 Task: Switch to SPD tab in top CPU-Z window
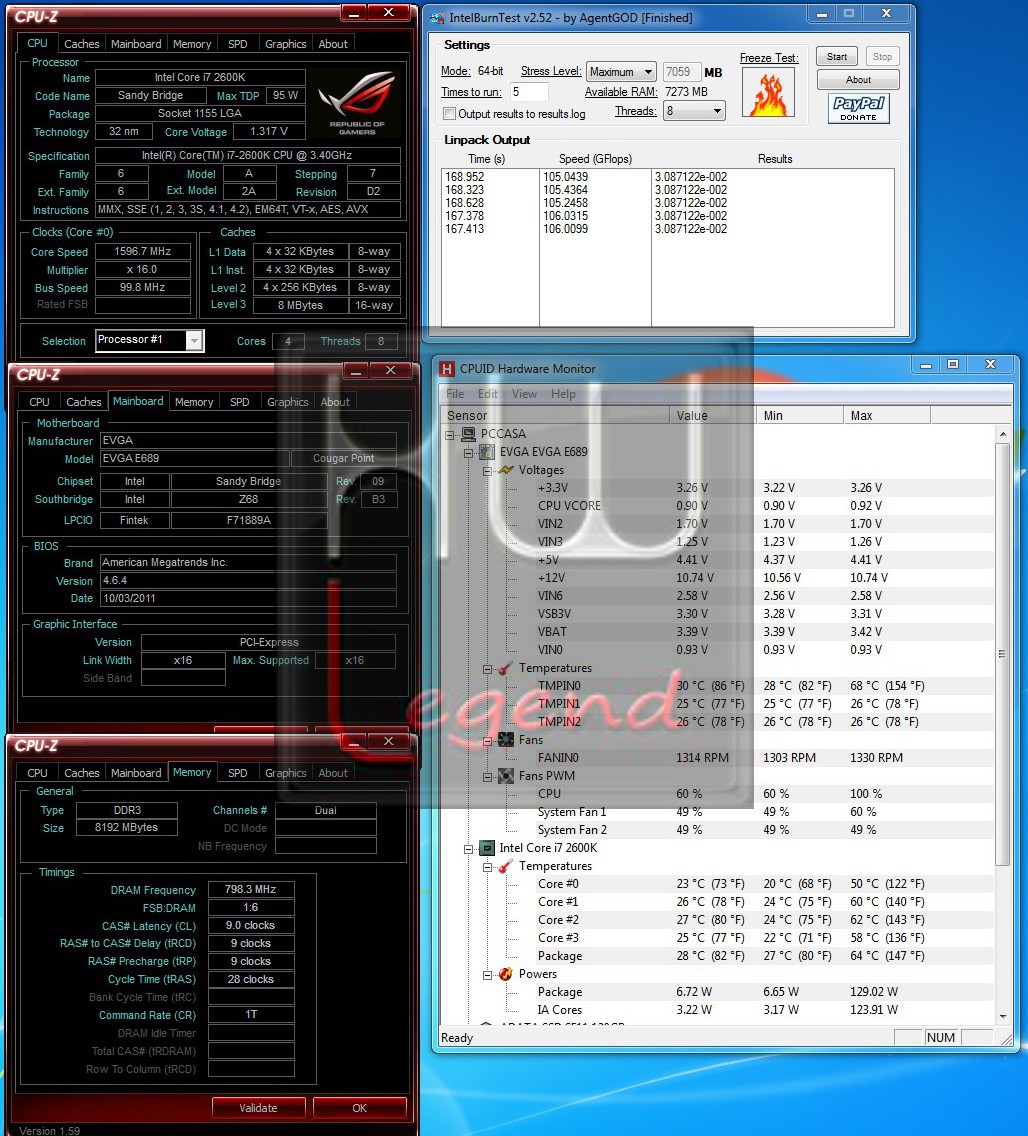click(x=238, y=43)
